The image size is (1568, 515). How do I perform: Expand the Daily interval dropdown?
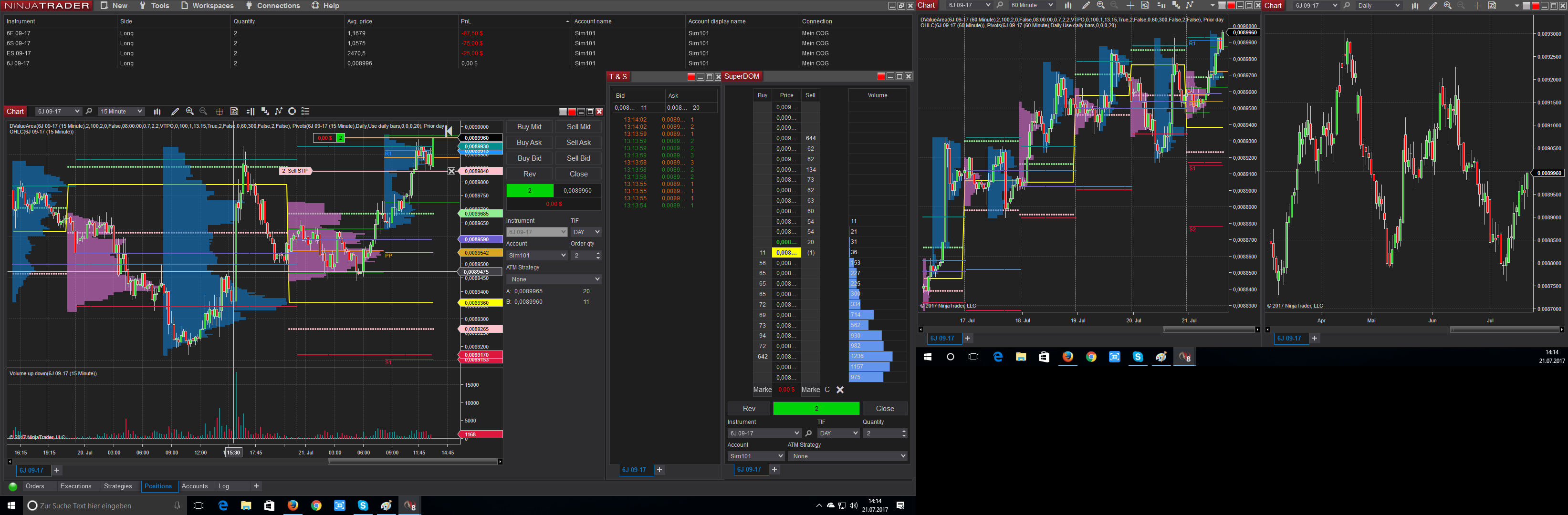(x=1397, y=5)
